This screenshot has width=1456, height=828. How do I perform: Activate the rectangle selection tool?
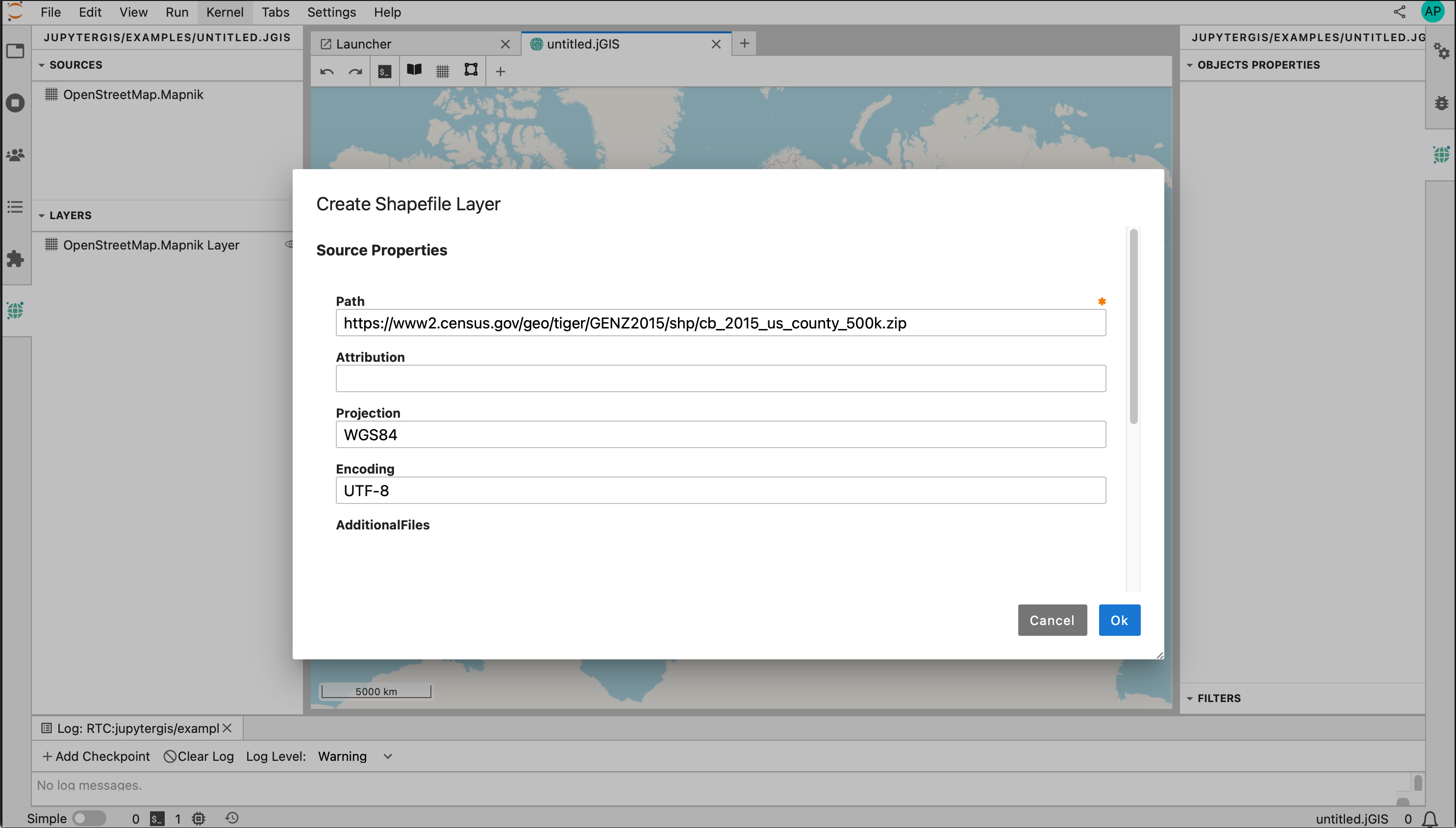point(471,71)
